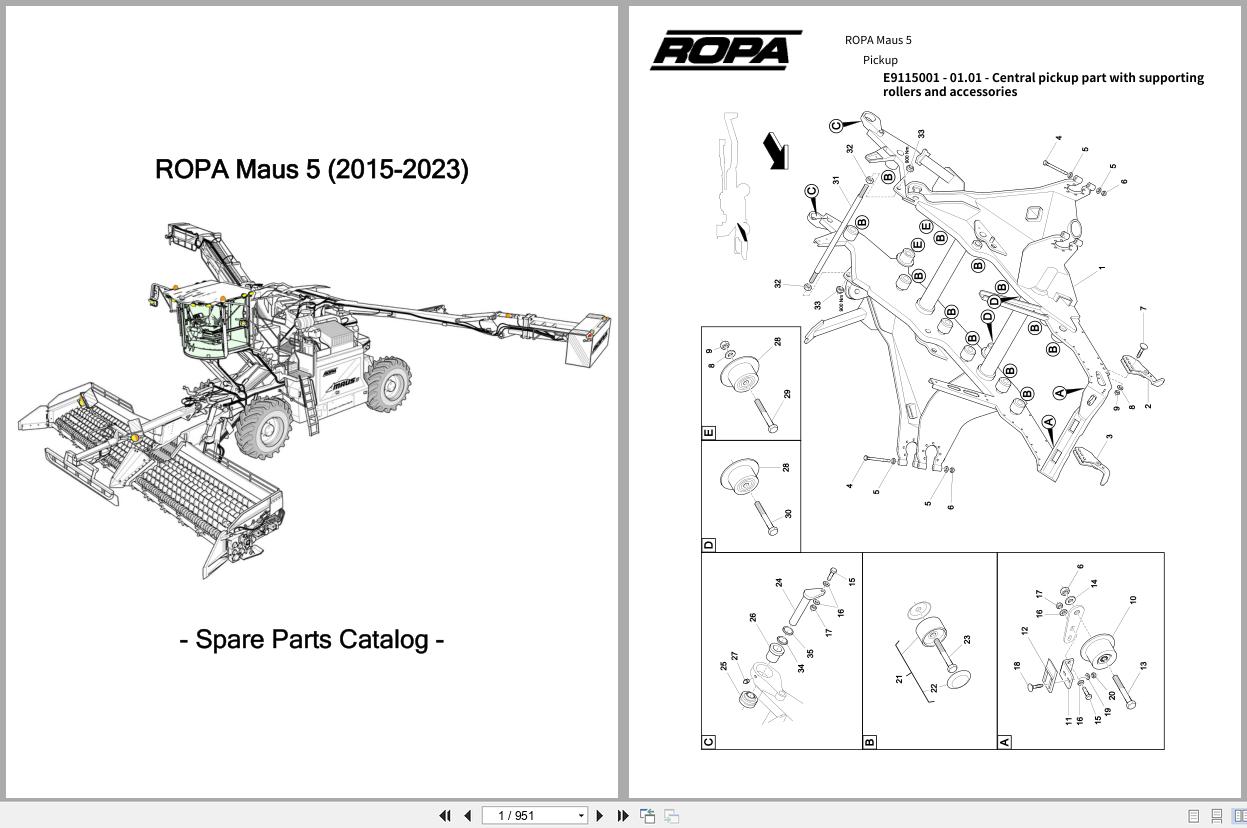Click the title ROPA Maus 5 (2015-2023)
Screen dimensions: 1247x828
312,169
